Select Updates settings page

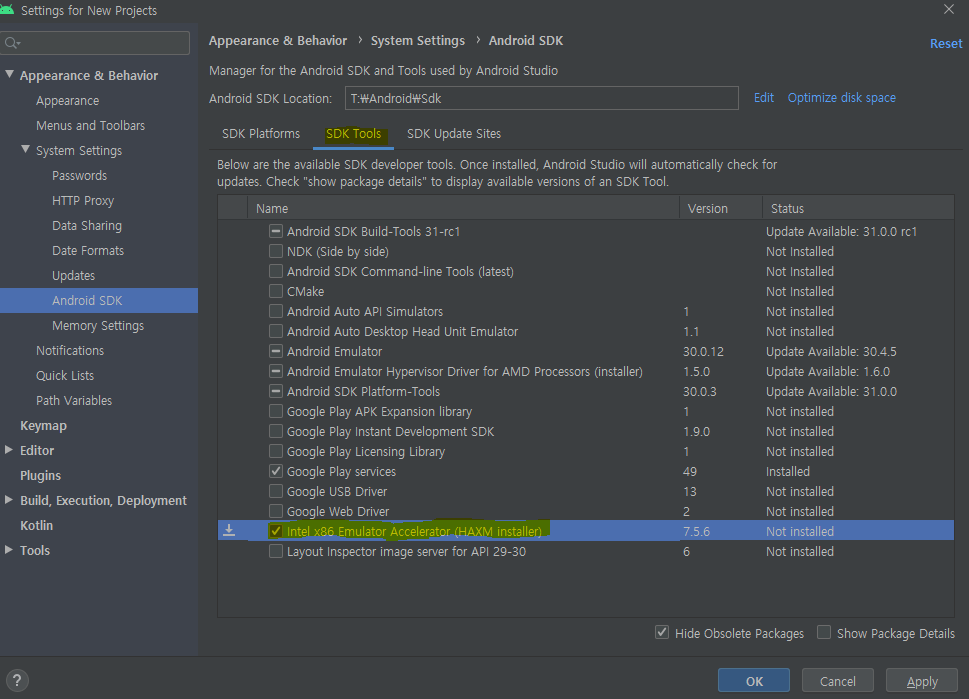click(x=74, y=276)
